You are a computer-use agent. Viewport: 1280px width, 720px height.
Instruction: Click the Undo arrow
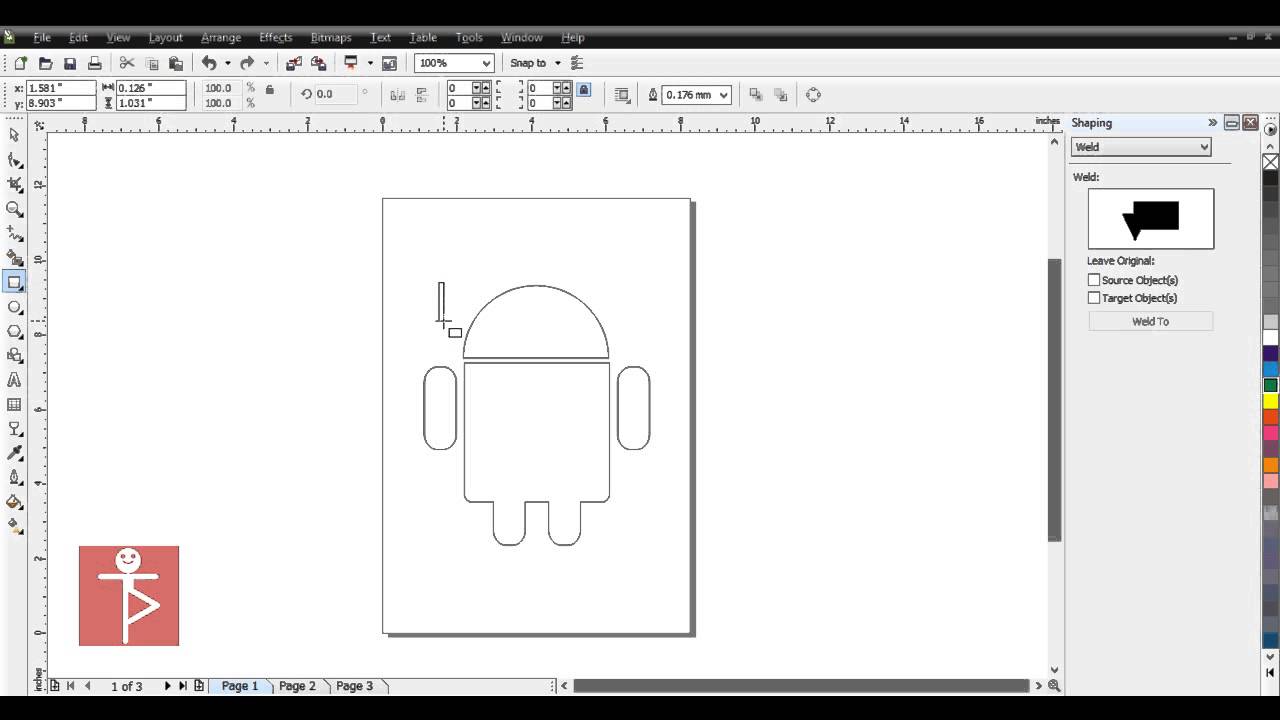click(x=208, y=63)
